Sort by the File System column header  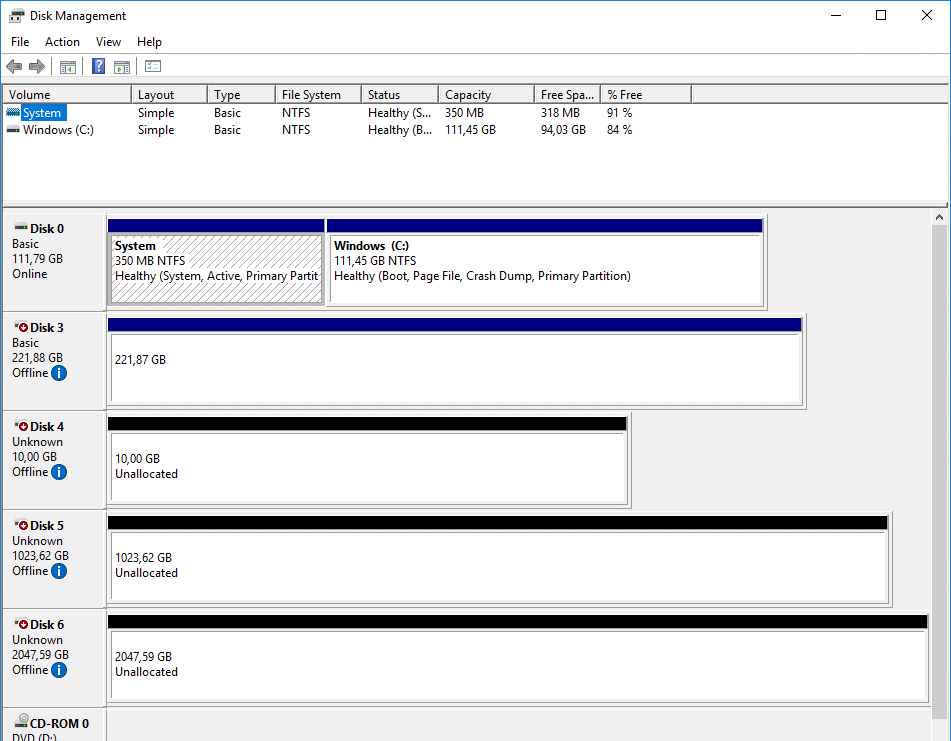coord(318,95)
